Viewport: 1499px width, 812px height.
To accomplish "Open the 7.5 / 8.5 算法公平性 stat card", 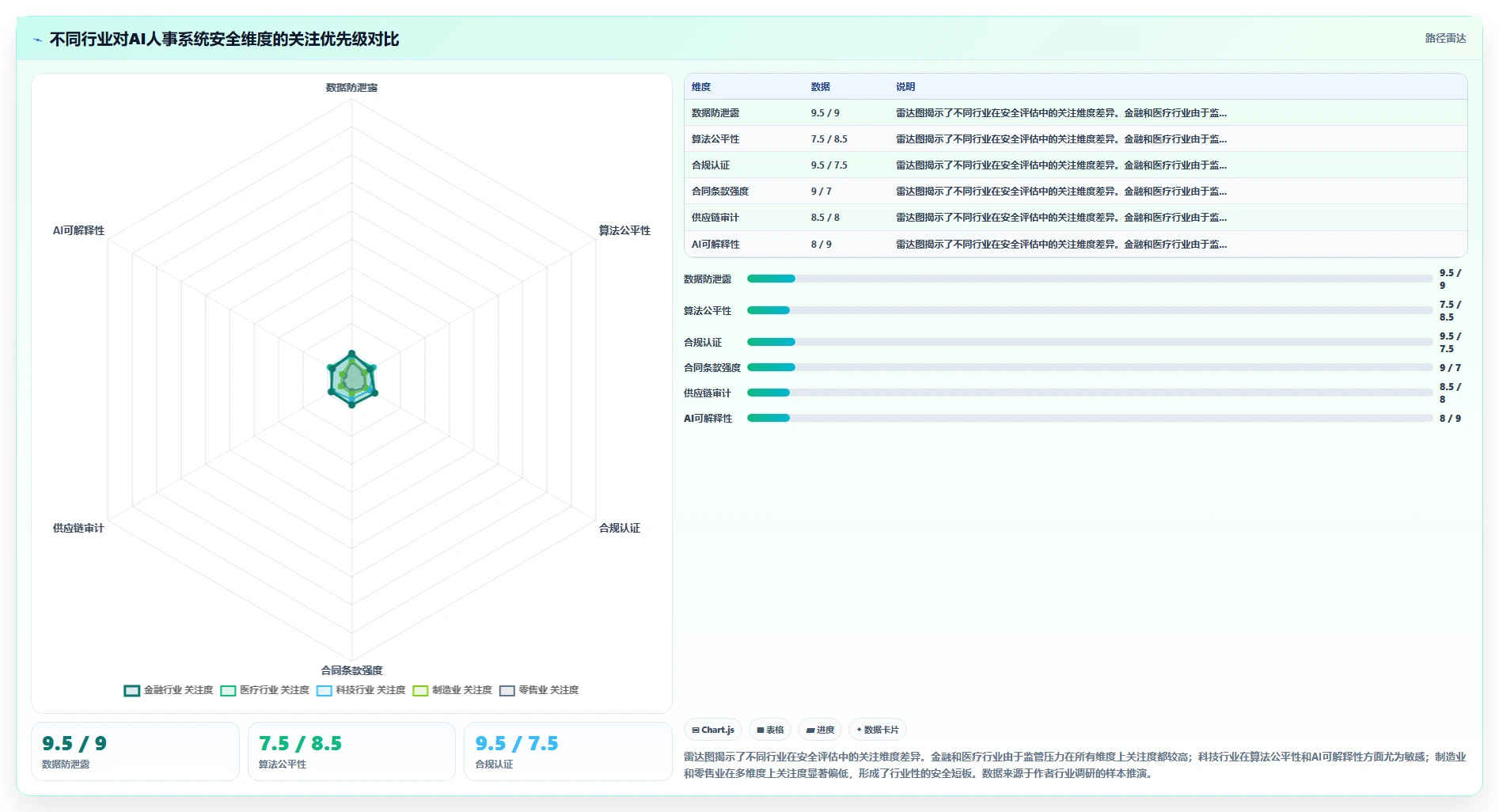I will tap(351, 751).
